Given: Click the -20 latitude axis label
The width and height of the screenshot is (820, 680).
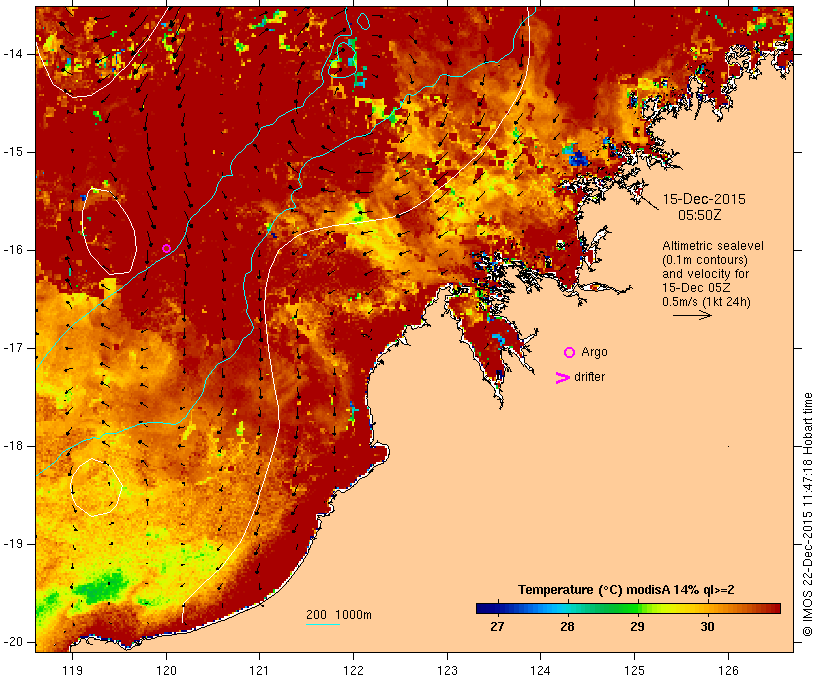Looking at the screenshot, I should (13, 642).
